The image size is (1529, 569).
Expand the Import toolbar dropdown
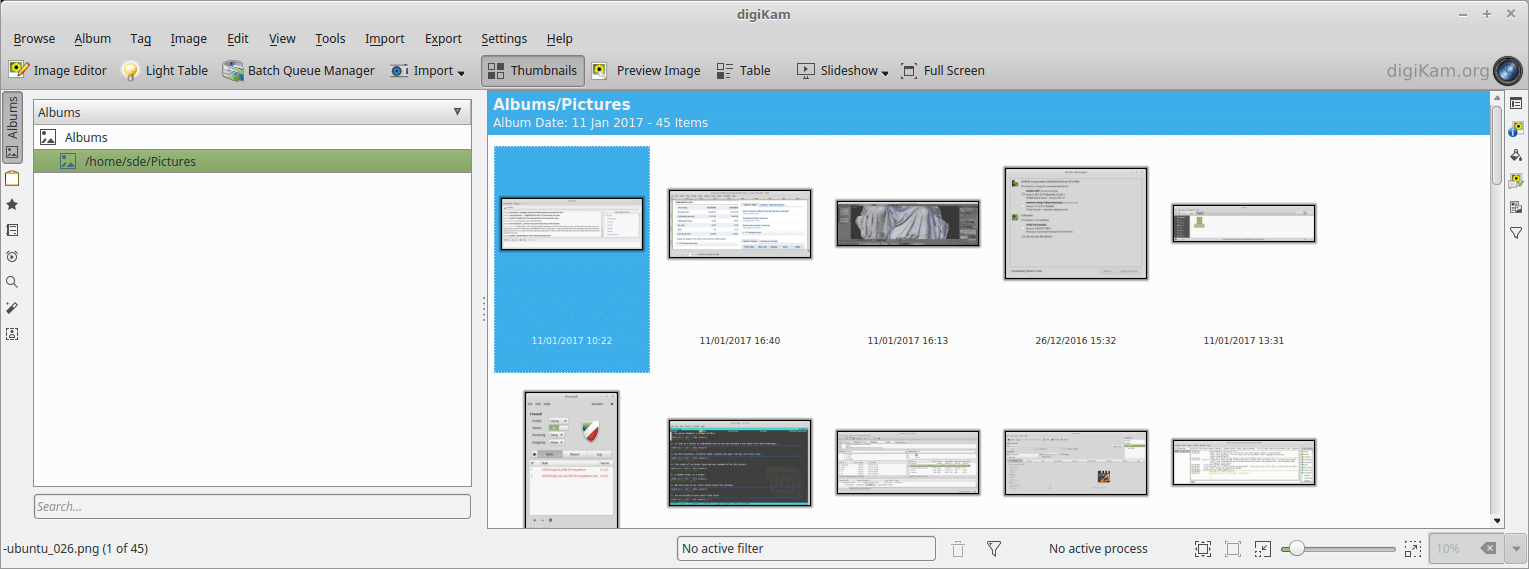[x=460, y=72]
